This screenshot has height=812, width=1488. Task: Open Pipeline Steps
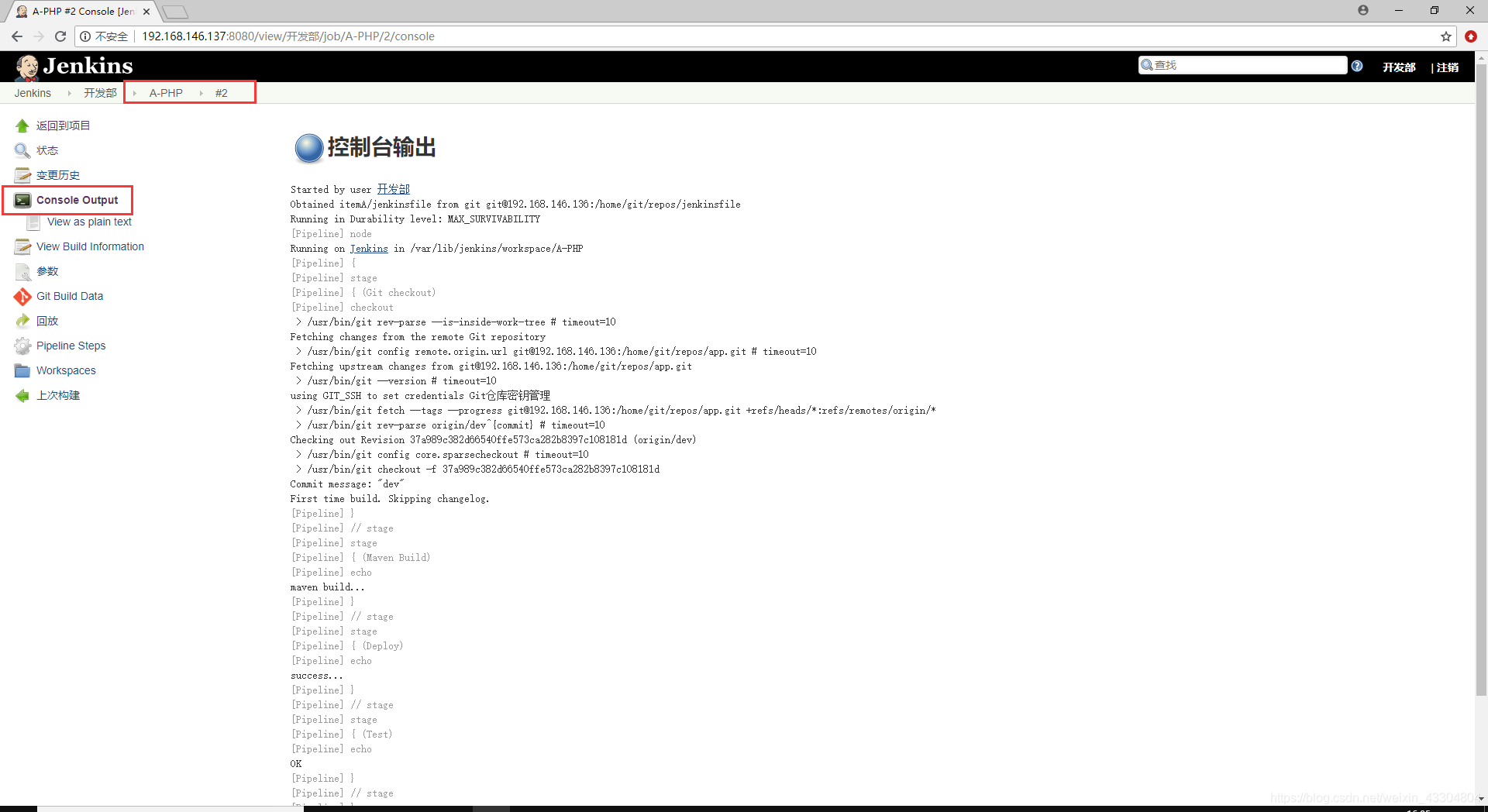71,346
